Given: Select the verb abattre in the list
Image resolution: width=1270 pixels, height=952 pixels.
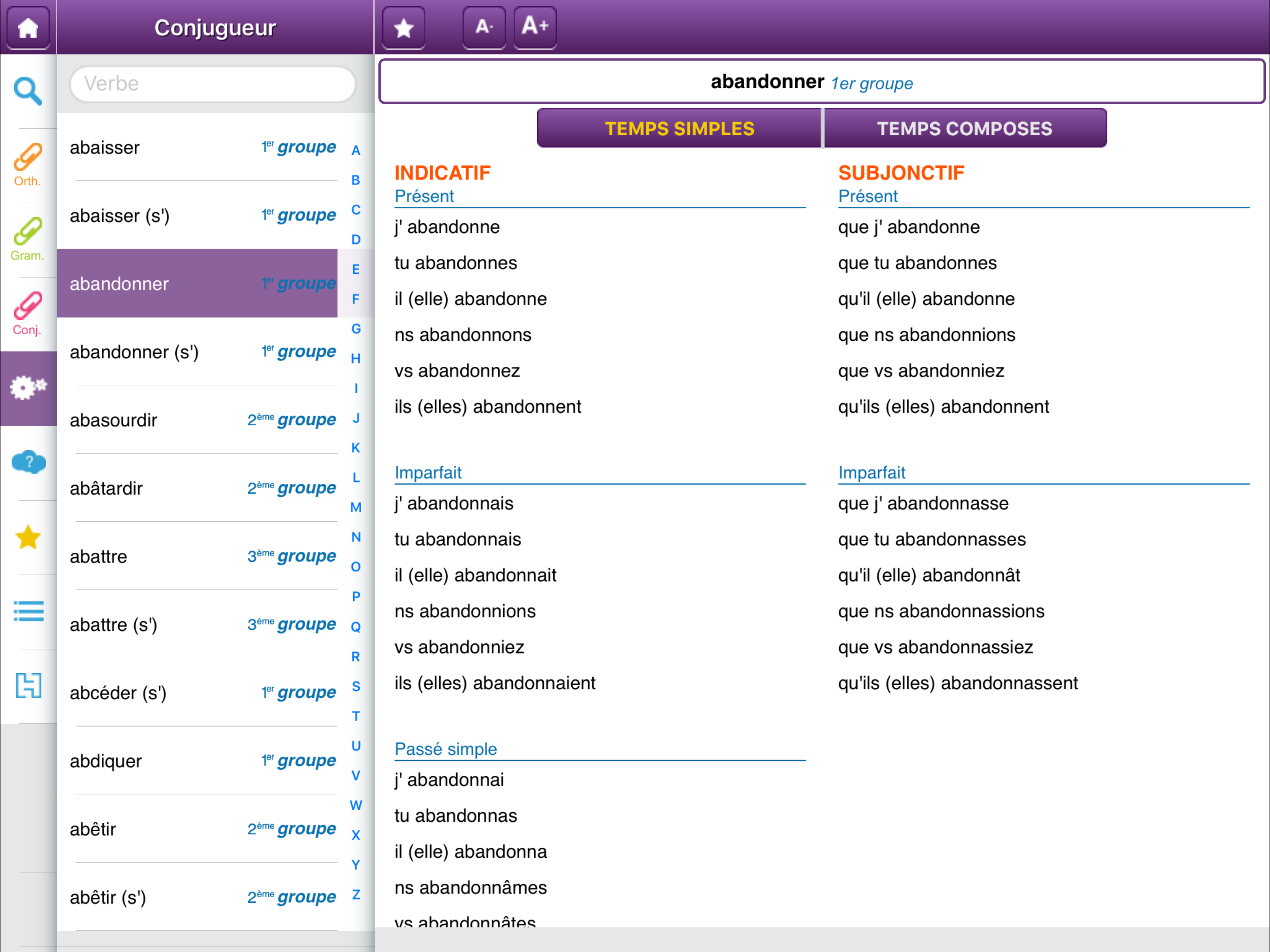Looking at the screenshot, I should 172,556.
